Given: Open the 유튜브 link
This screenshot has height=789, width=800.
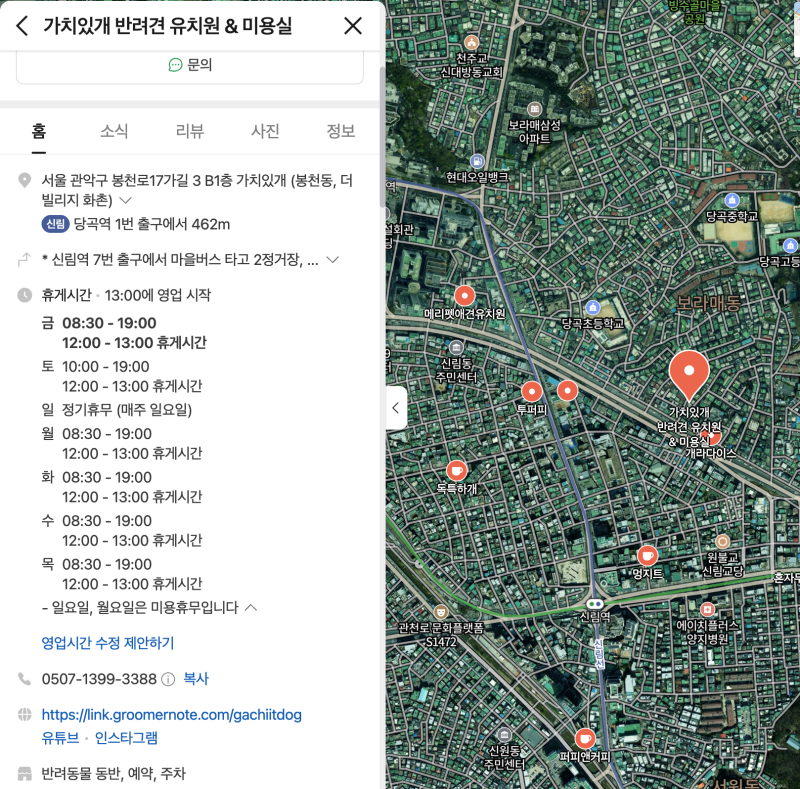Looking at the screenshot, I should [60, 738].
